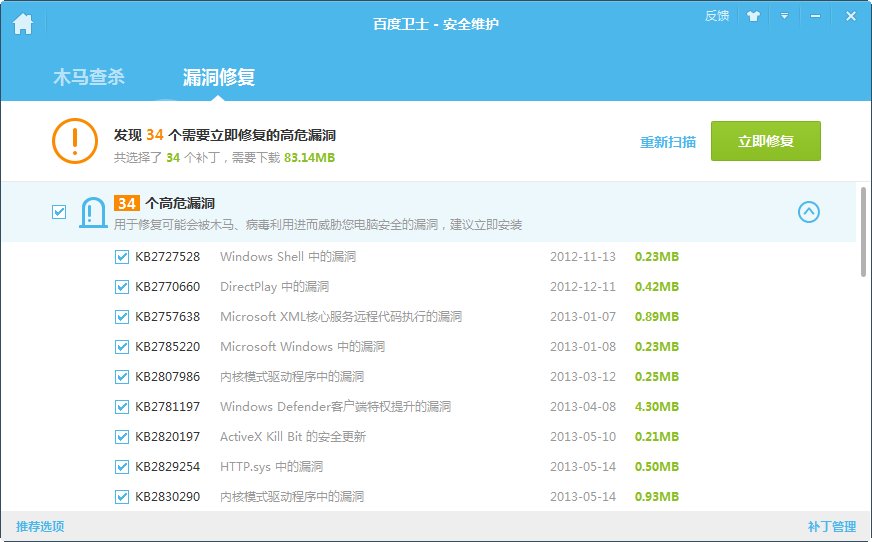This screenshot has width=872, height=542.
Task: Click 'Microsoft XML核心服务远程代码执行的漏洞' text
Action: point(341,317)
